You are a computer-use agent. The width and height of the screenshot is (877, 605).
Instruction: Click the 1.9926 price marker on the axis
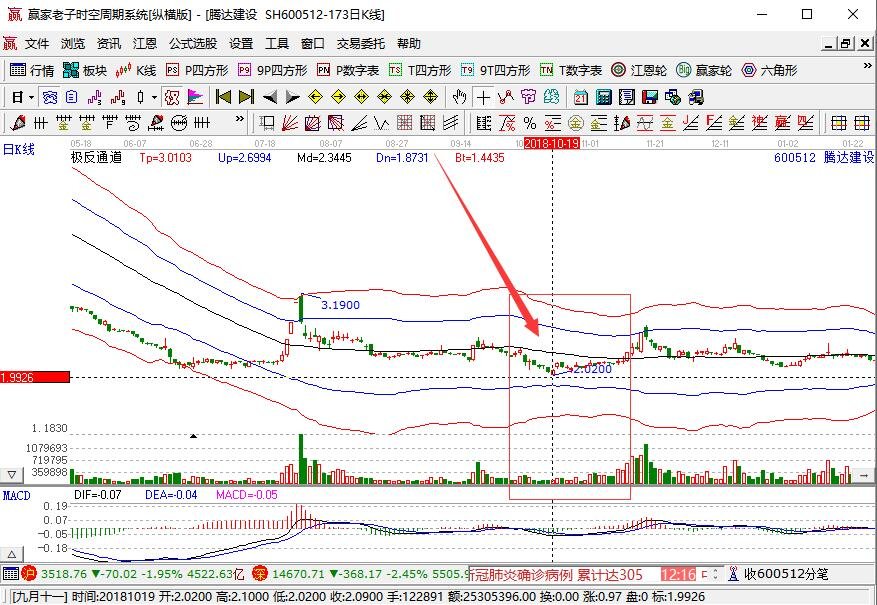point(35,377)
